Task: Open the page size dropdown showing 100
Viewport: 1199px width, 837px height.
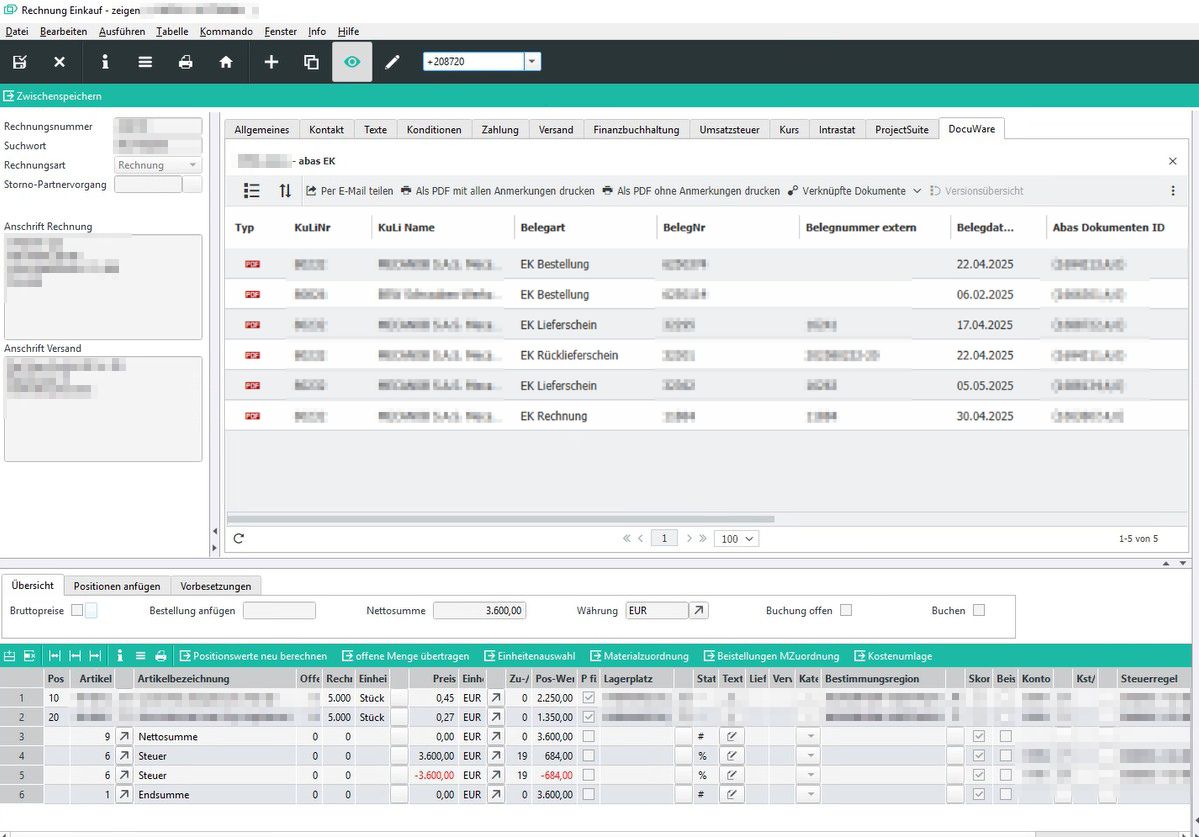Action: pyautogui.click(x=736, y=539)
